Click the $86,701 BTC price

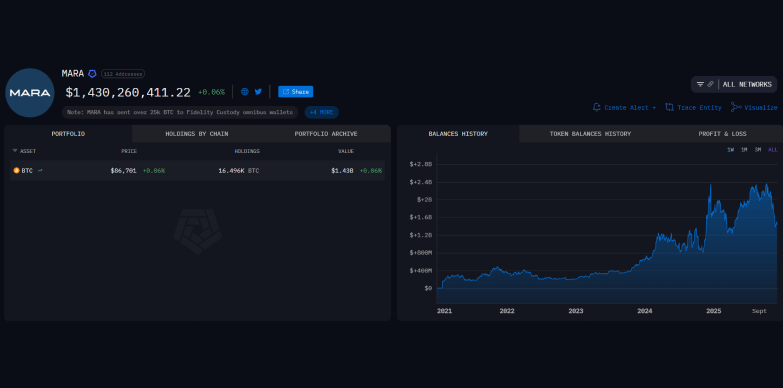(123, 171)
